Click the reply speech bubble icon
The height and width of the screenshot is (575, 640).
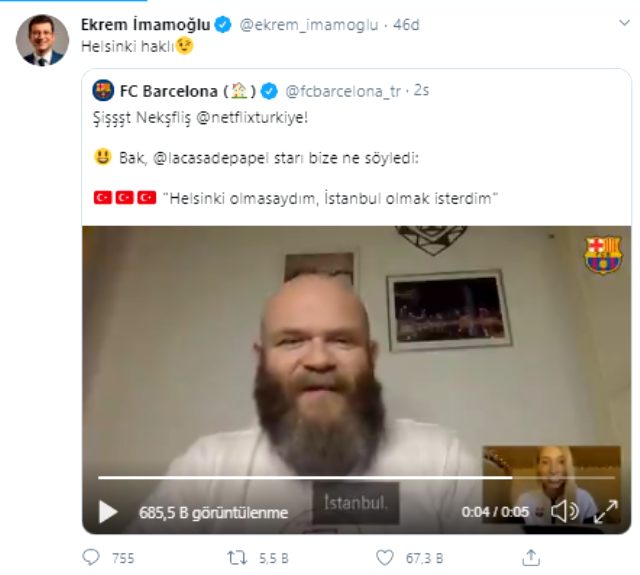pyautogui.click(x=91, y=557)
